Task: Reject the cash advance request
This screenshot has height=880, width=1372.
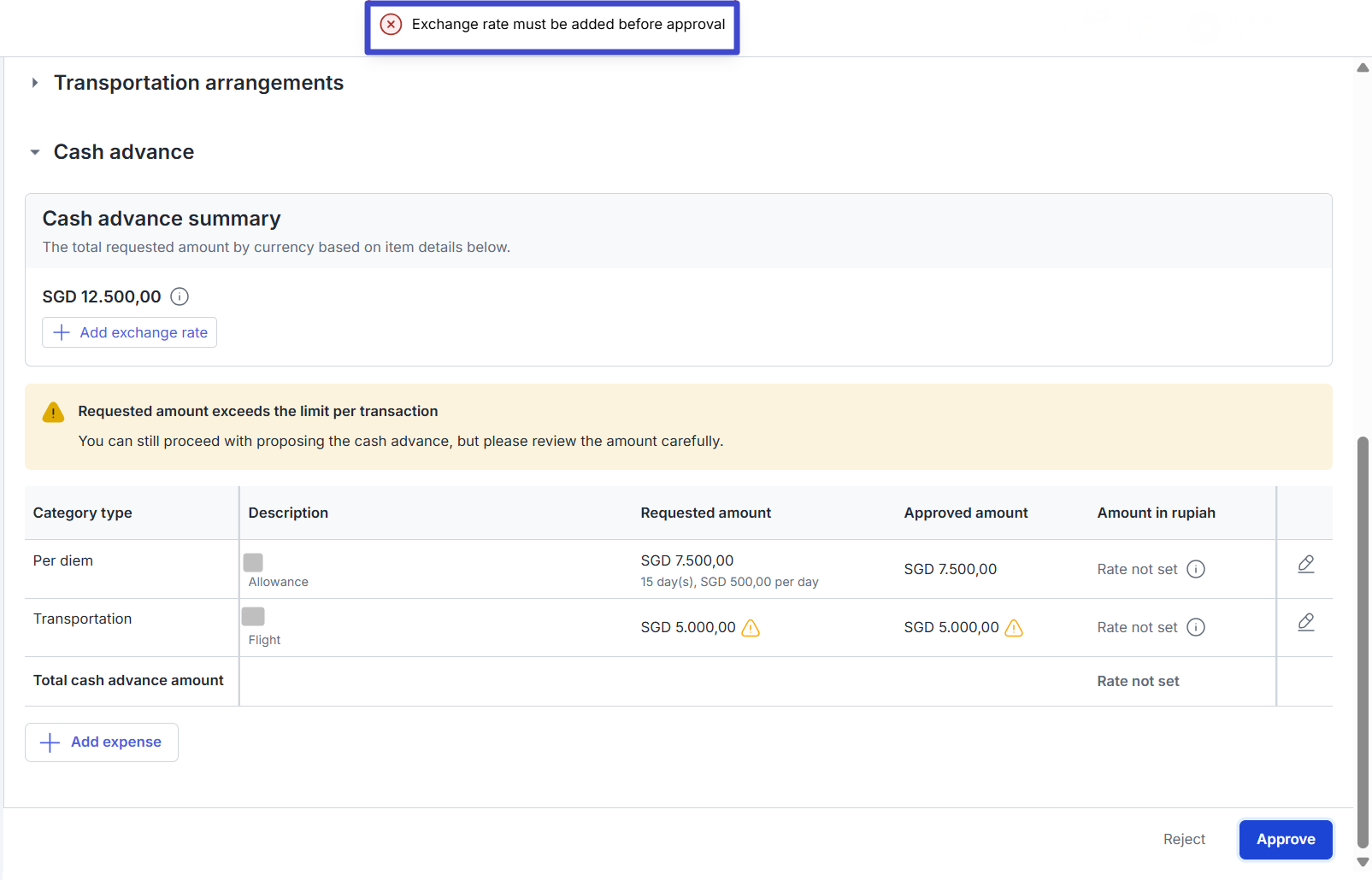Action: [x=1184, y=840]
